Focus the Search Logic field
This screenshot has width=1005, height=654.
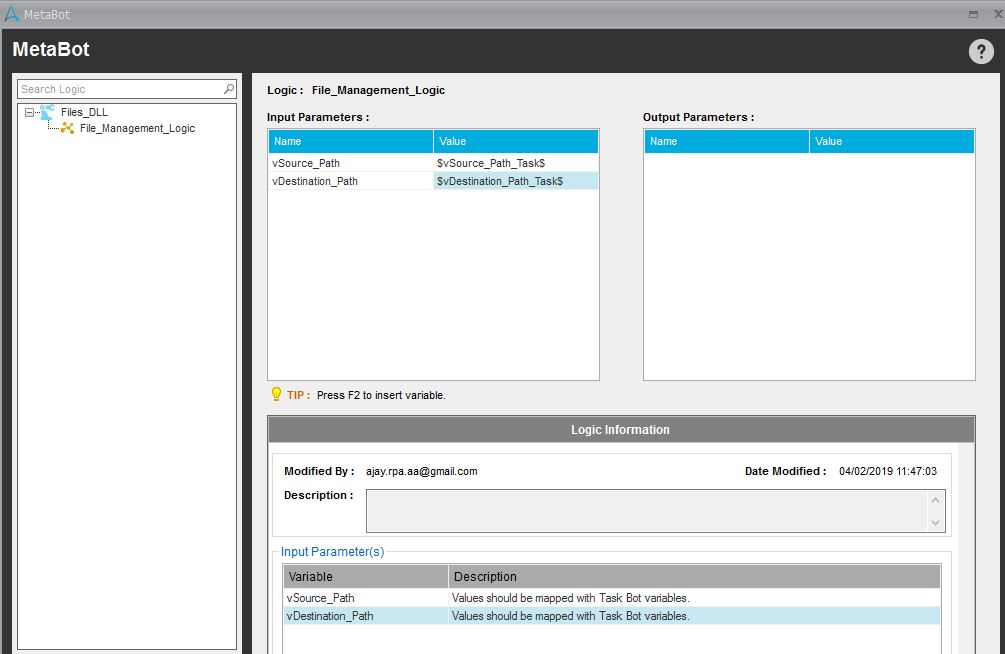(x=120, y=89)
